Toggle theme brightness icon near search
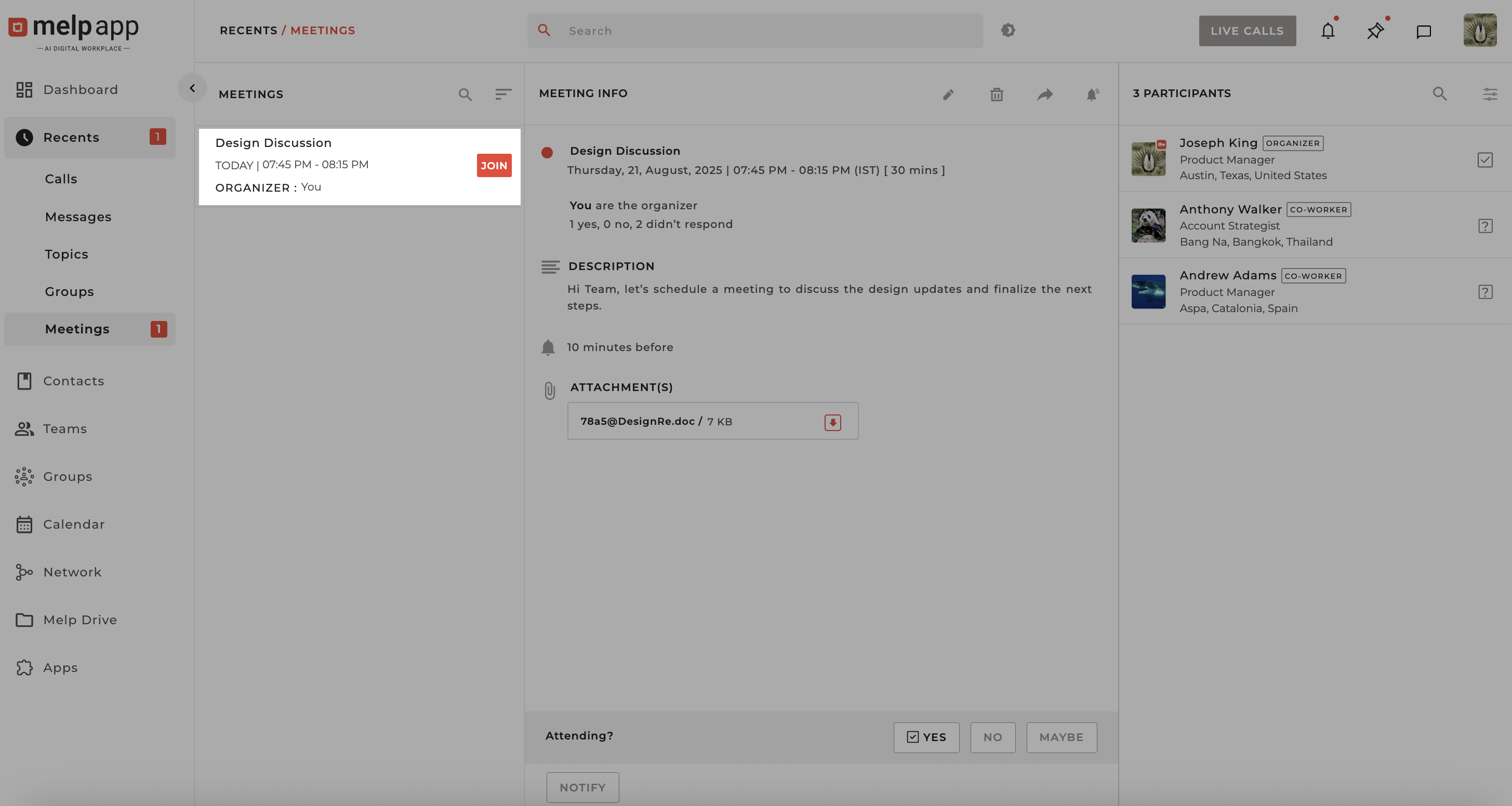The width and height of the screenshot is (1512, 806). 1008,31
